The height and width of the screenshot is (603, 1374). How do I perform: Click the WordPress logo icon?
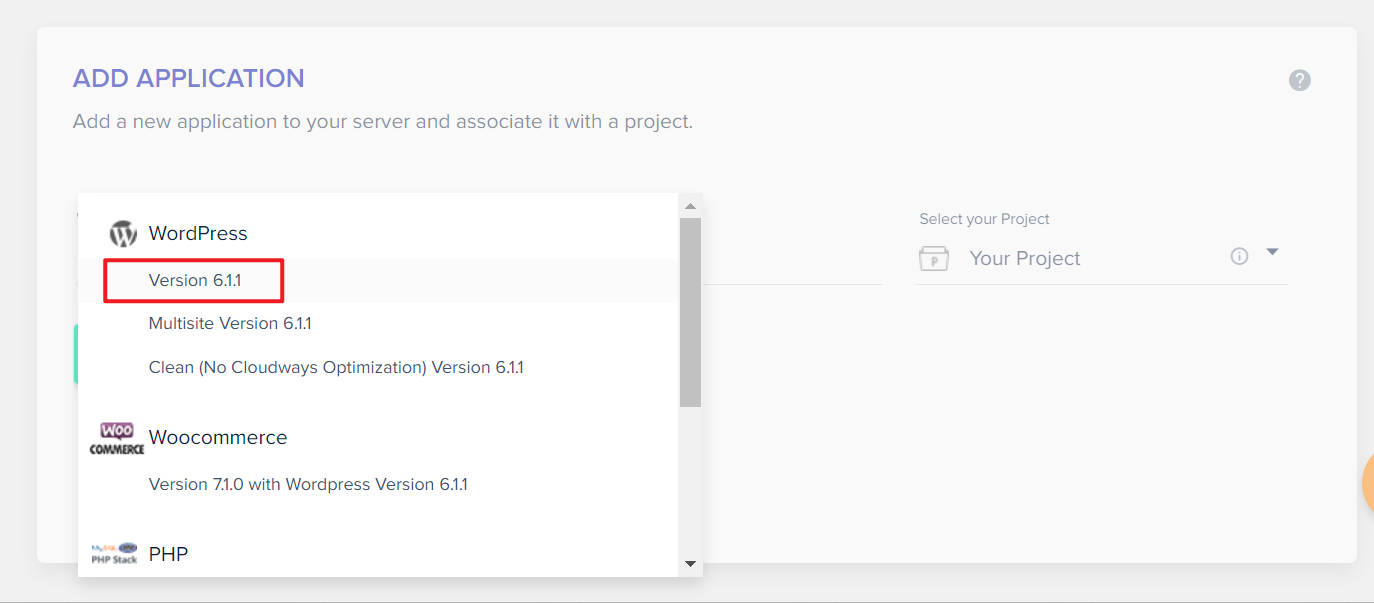click(123, 234)
